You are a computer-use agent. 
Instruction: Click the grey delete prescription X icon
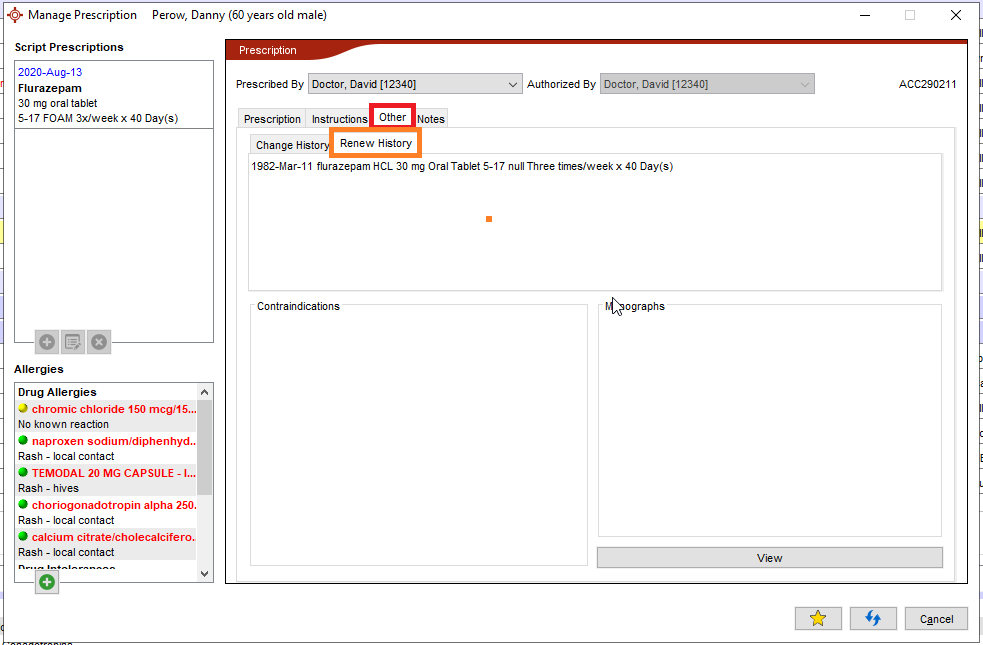(x=99, y=342)
